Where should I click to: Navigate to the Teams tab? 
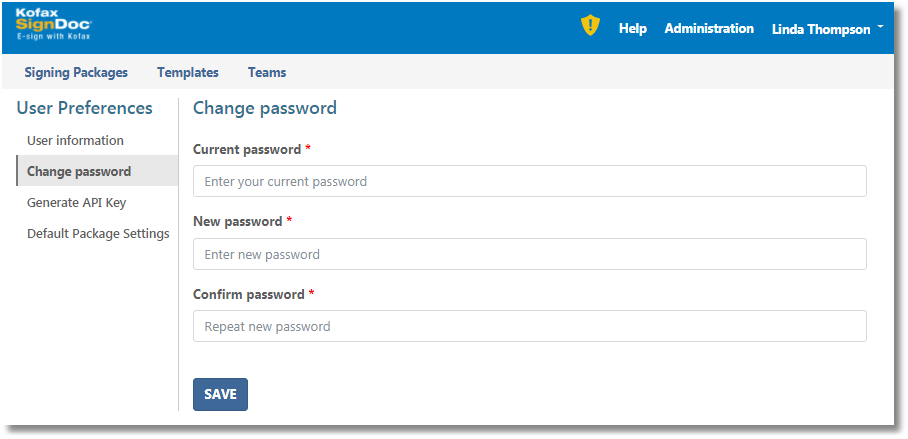[x=267, y=72]
